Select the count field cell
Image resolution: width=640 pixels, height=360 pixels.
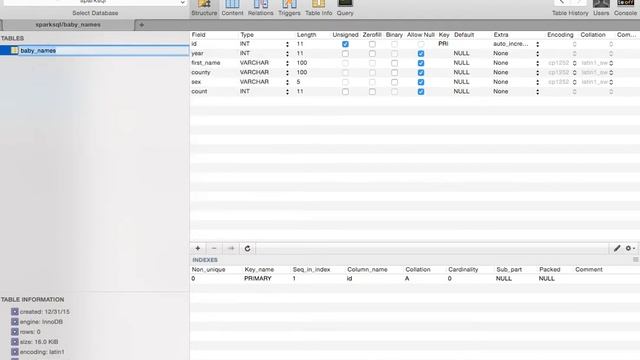pos(199,91)
